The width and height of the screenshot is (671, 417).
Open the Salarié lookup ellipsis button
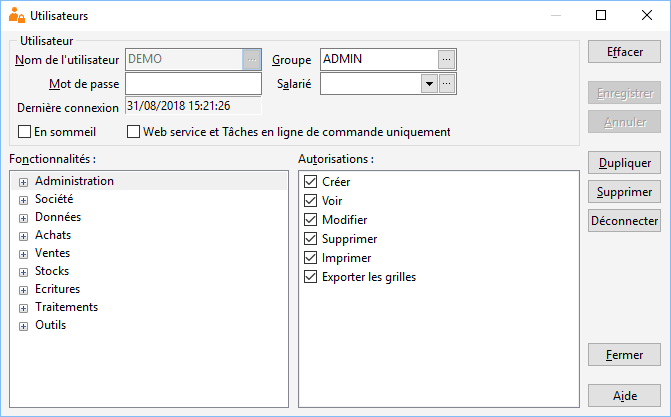[x=446, y=83]
